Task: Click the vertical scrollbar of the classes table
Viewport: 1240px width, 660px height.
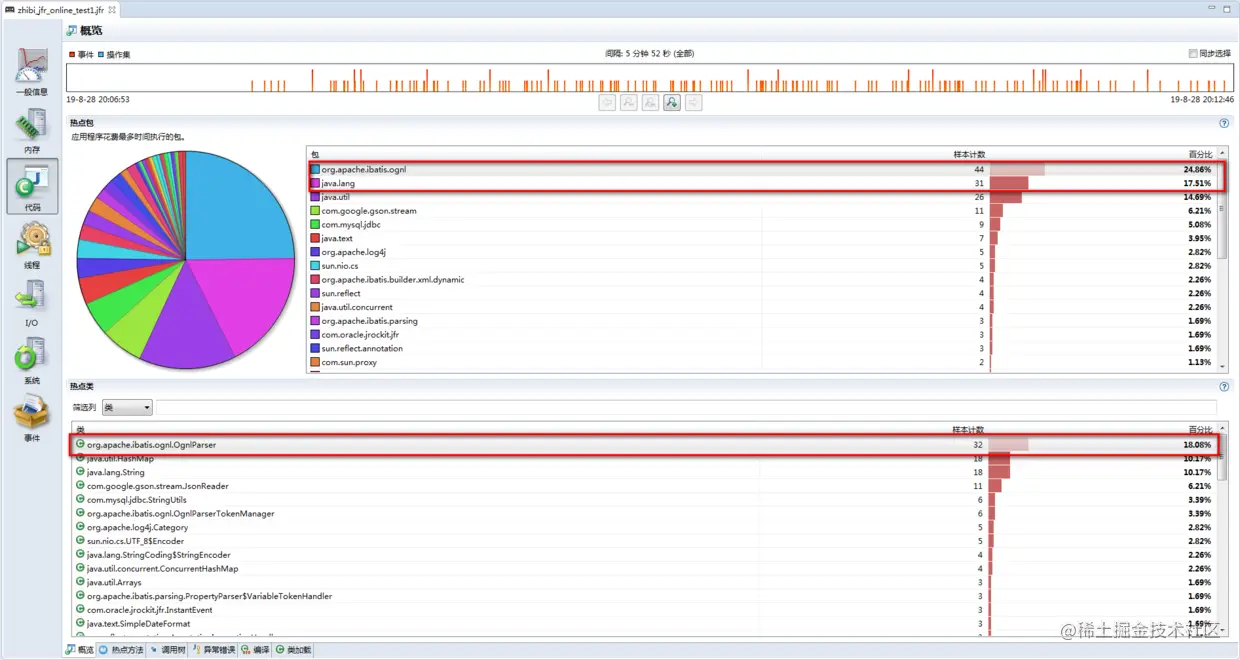Action: [x=1223, y=530]
